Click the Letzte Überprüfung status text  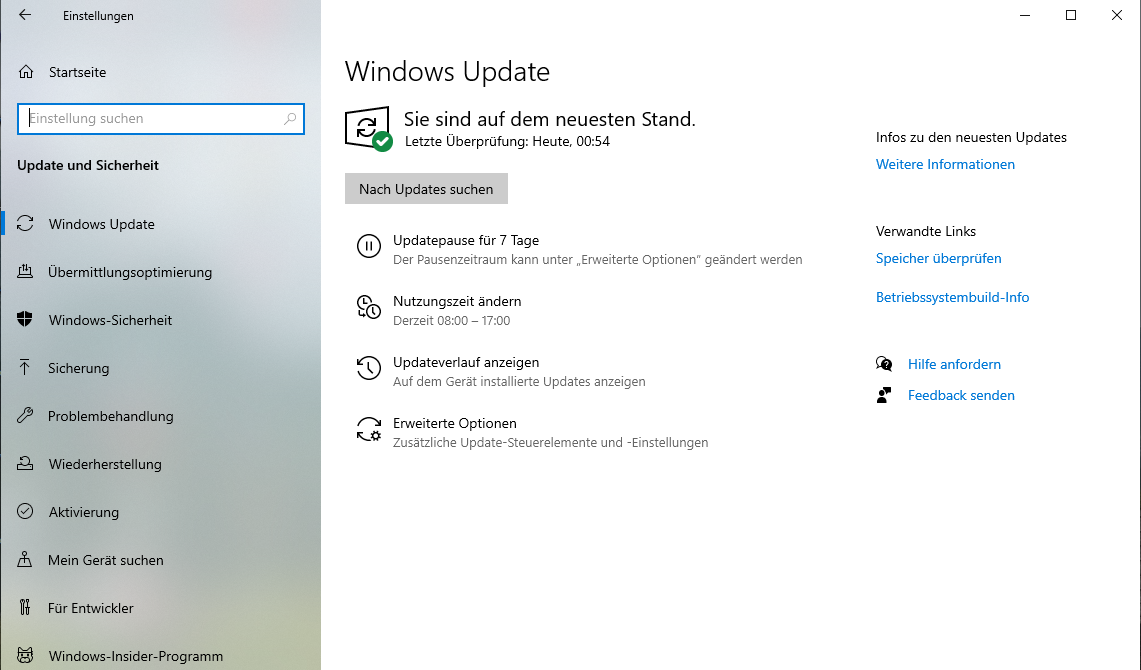tap(507, 141)
